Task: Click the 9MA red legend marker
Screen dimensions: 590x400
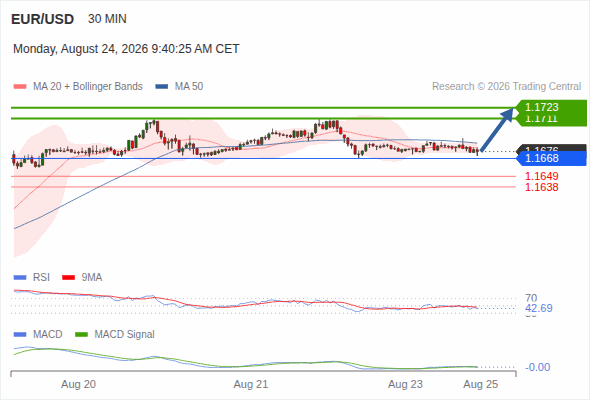Action: 68,278
